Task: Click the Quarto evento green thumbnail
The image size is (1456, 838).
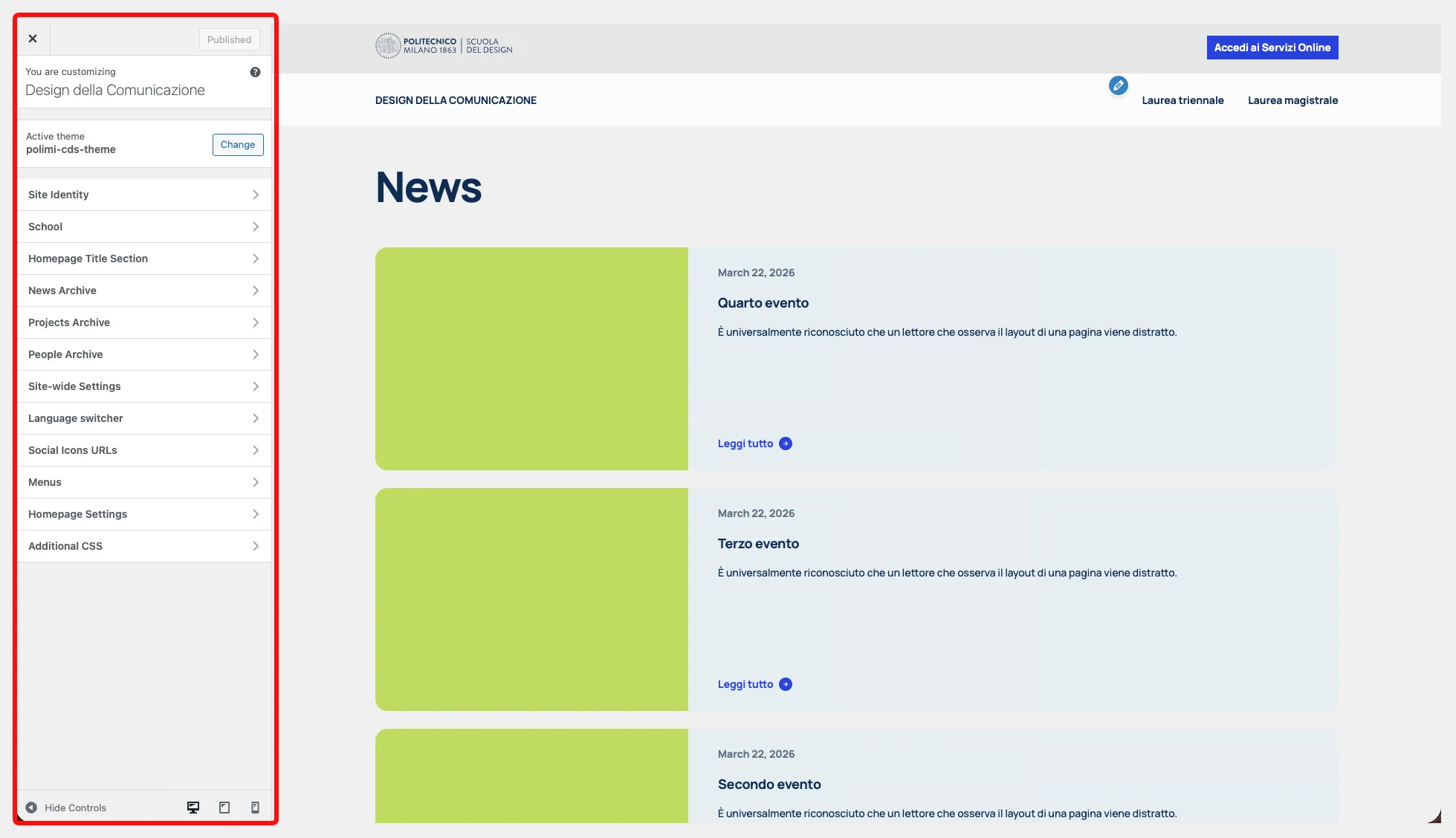Action: click(x=531, y=359)
